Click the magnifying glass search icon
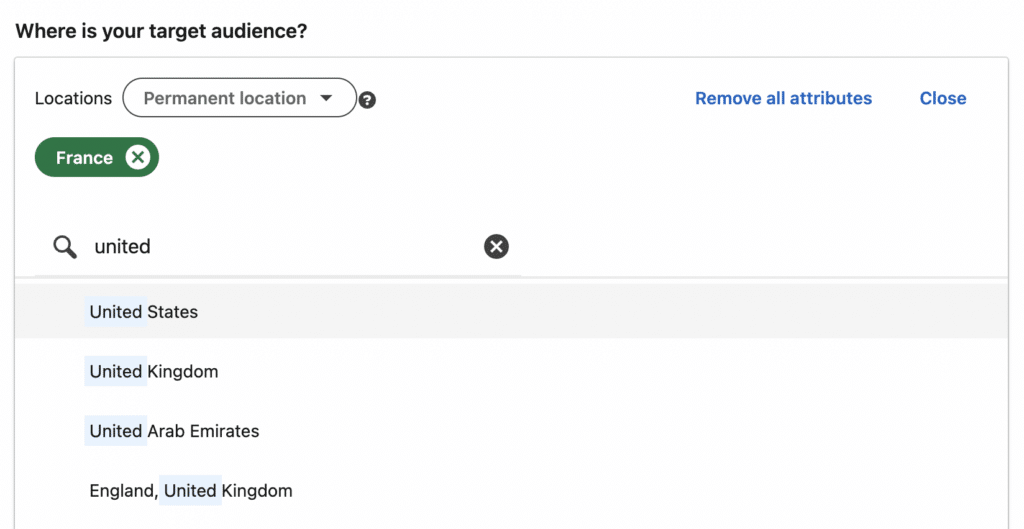Viewport: 1024px width, 529px height. coord(65,247)
